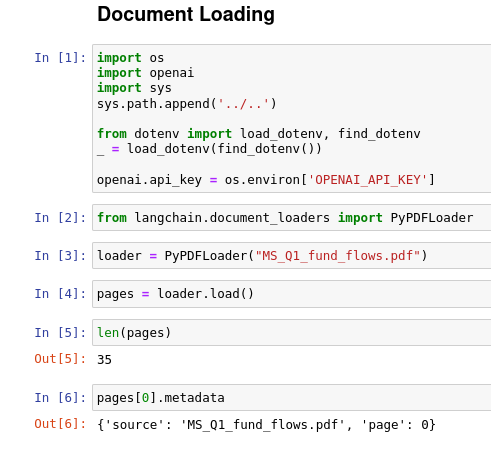Click the loader = PyPDFLoader cell

coord(291,256)
